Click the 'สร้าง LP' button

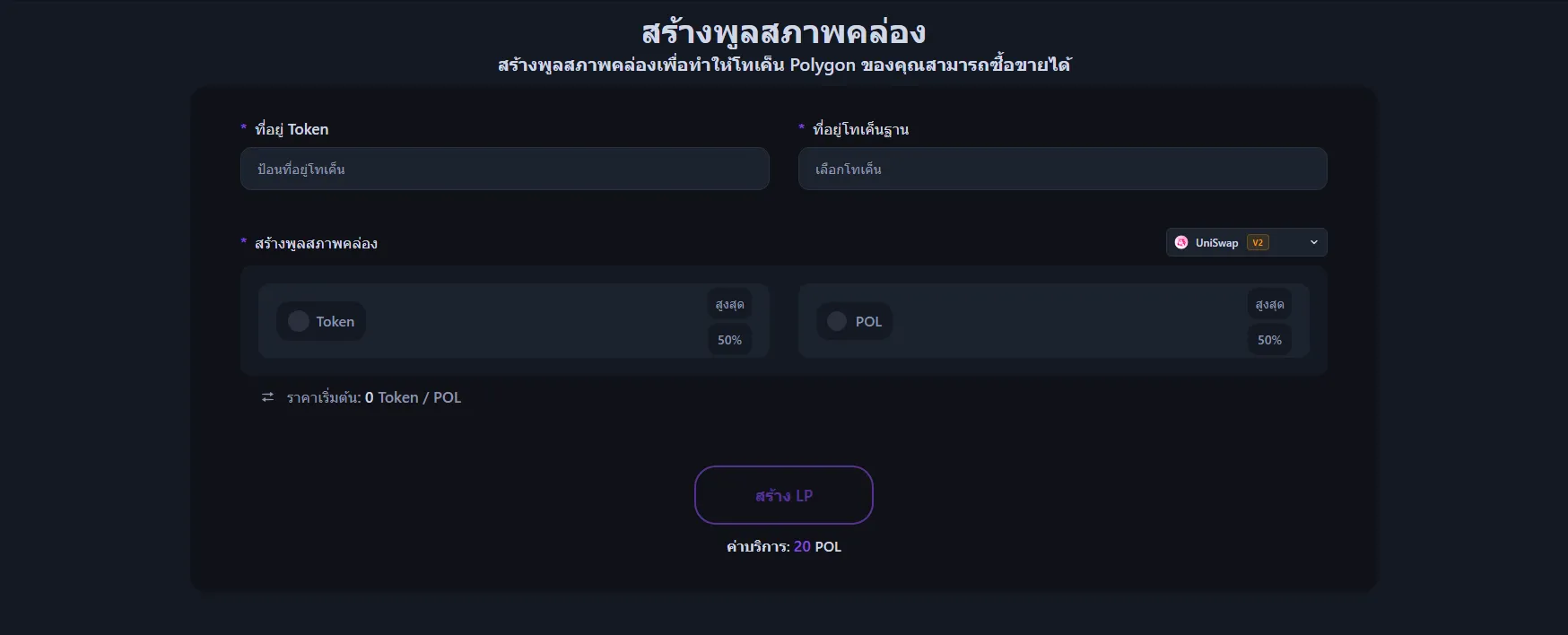click(x=783, y=495)
